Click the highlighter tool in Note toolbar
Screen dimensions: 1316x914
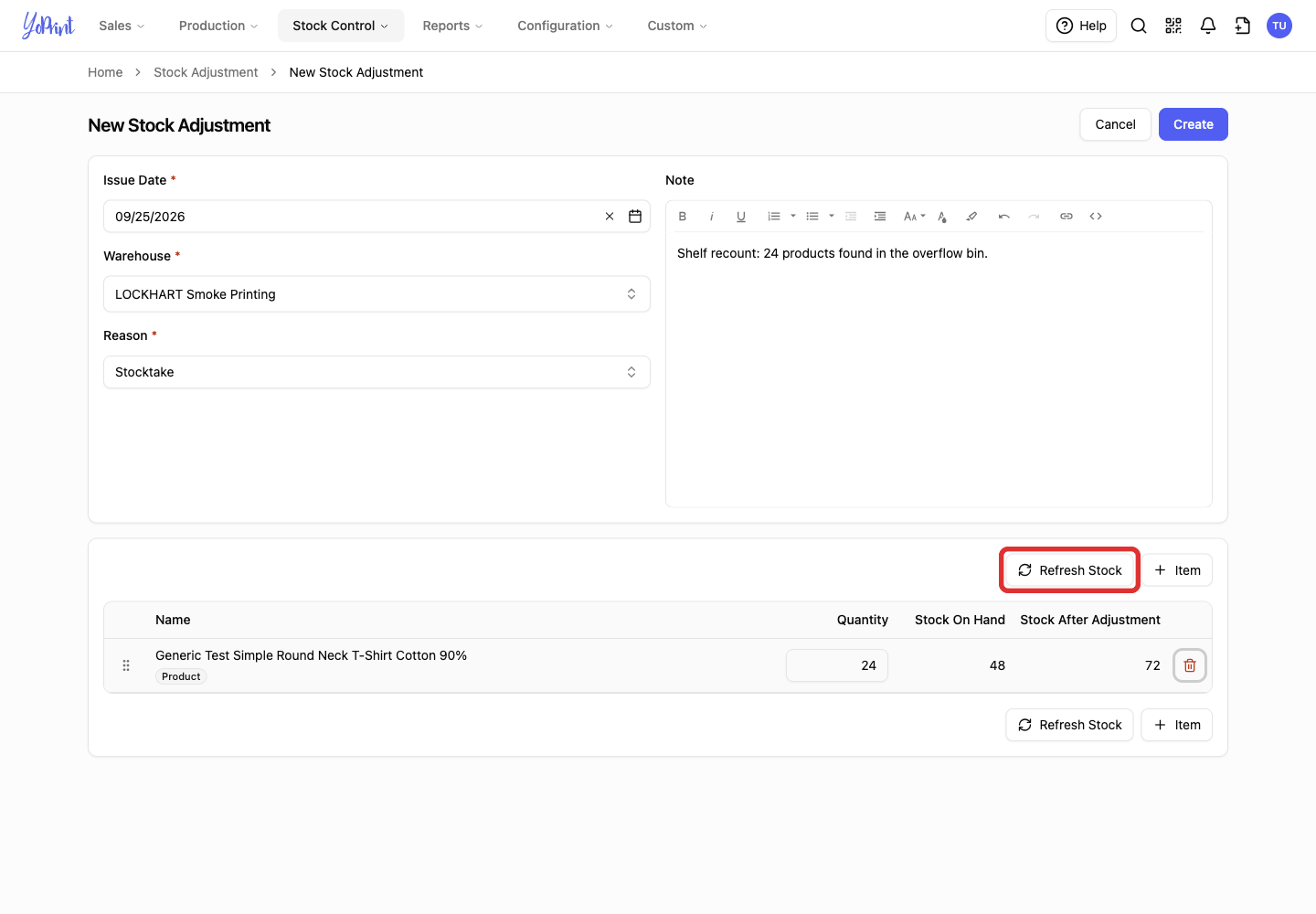[x=971, y=217]
